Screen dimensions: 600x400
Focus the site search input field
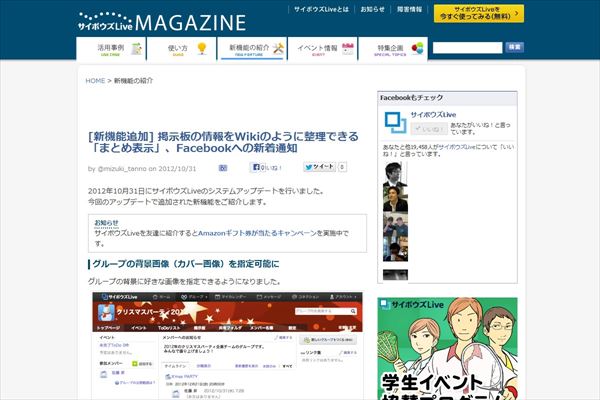point(467,47)
